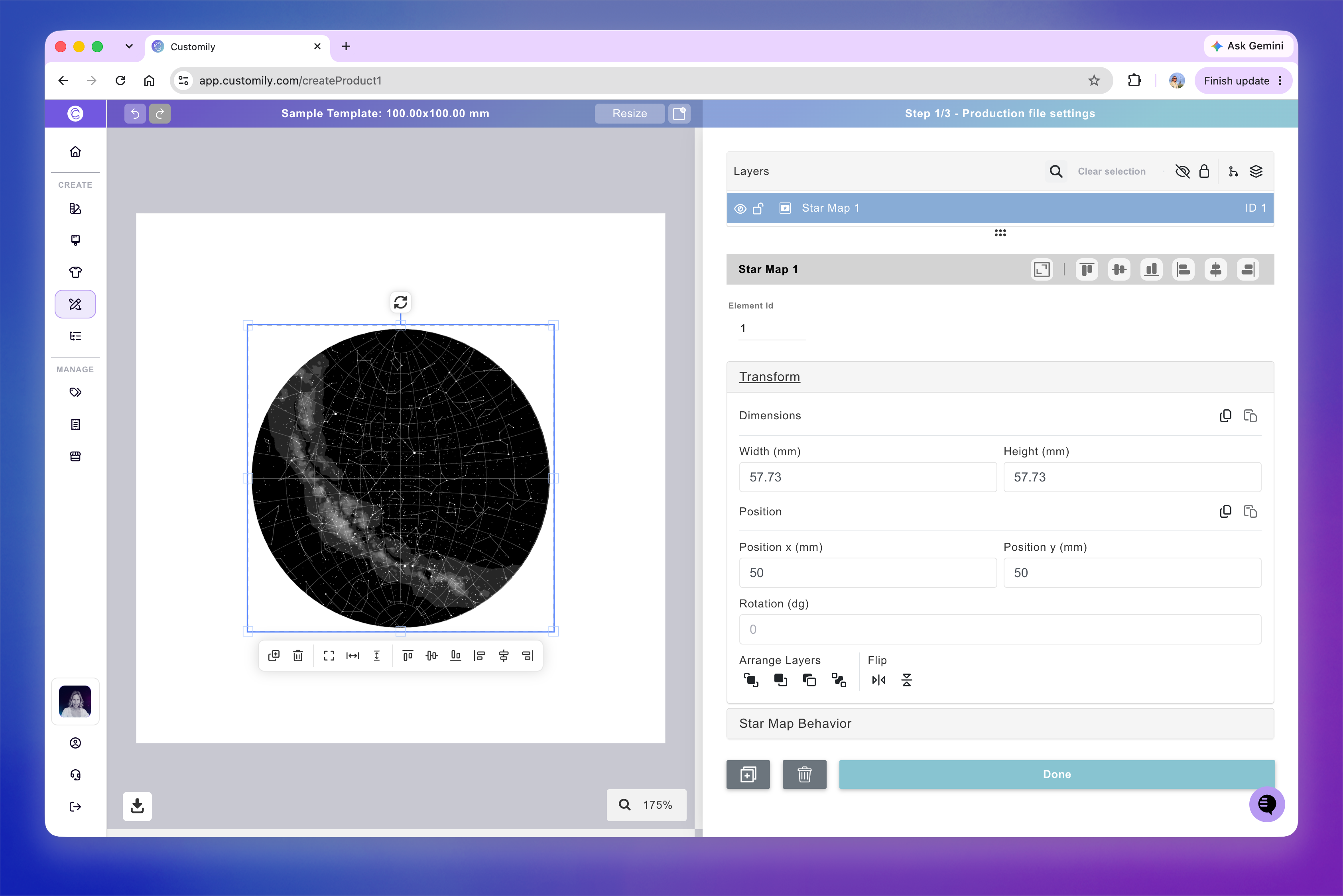The image size is (1343, 896).
Task: Click the redo arrow in the header
Action: 160,113
